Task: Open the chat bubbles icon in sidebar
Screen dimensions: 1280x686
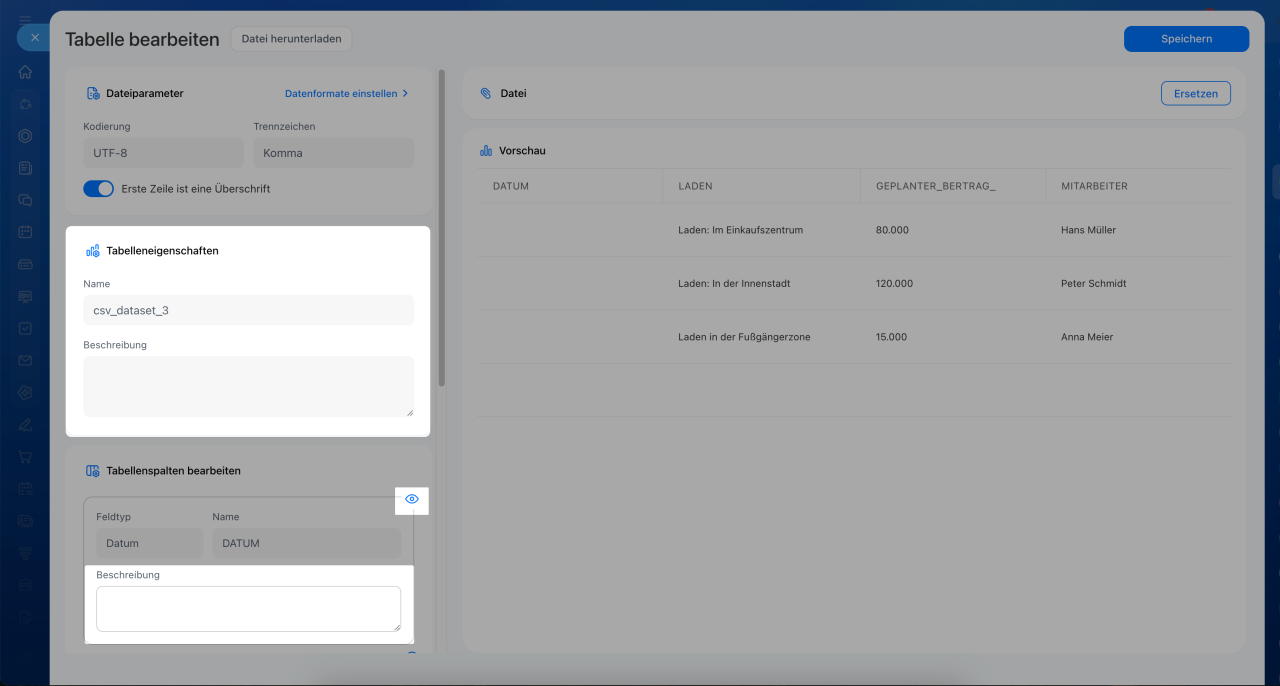Action: point(25,200)
